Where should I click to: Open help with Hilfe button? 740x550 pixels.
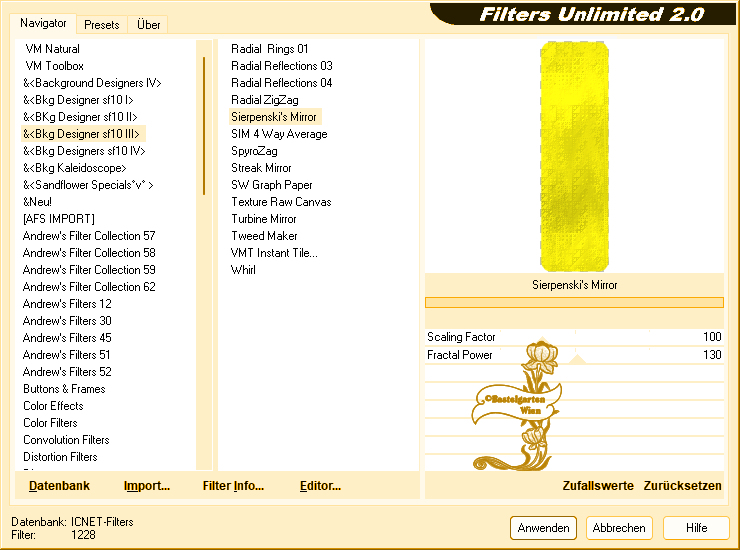[696, 528]
